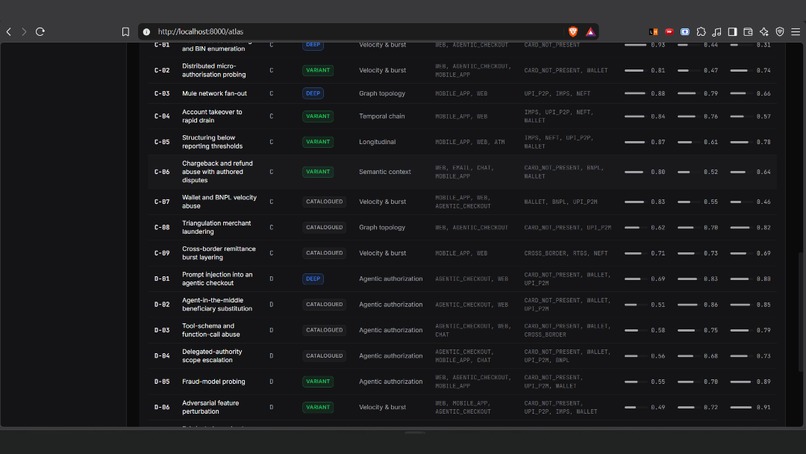The width and height of the screenshot is (806, 454).
Task: Click the CATALOGUED badge on row C-07
Action: click(x=324, y=202)
